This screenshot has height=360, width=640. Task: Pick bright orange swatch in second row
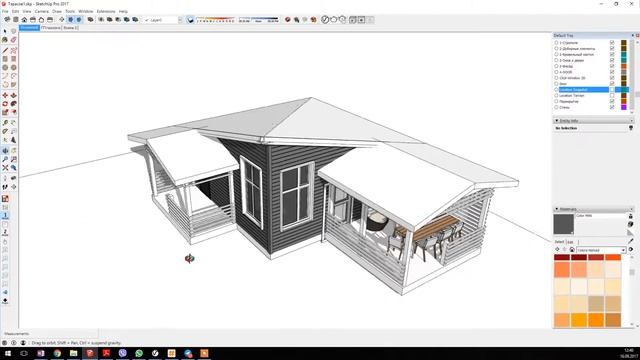(x=562, y=270)
